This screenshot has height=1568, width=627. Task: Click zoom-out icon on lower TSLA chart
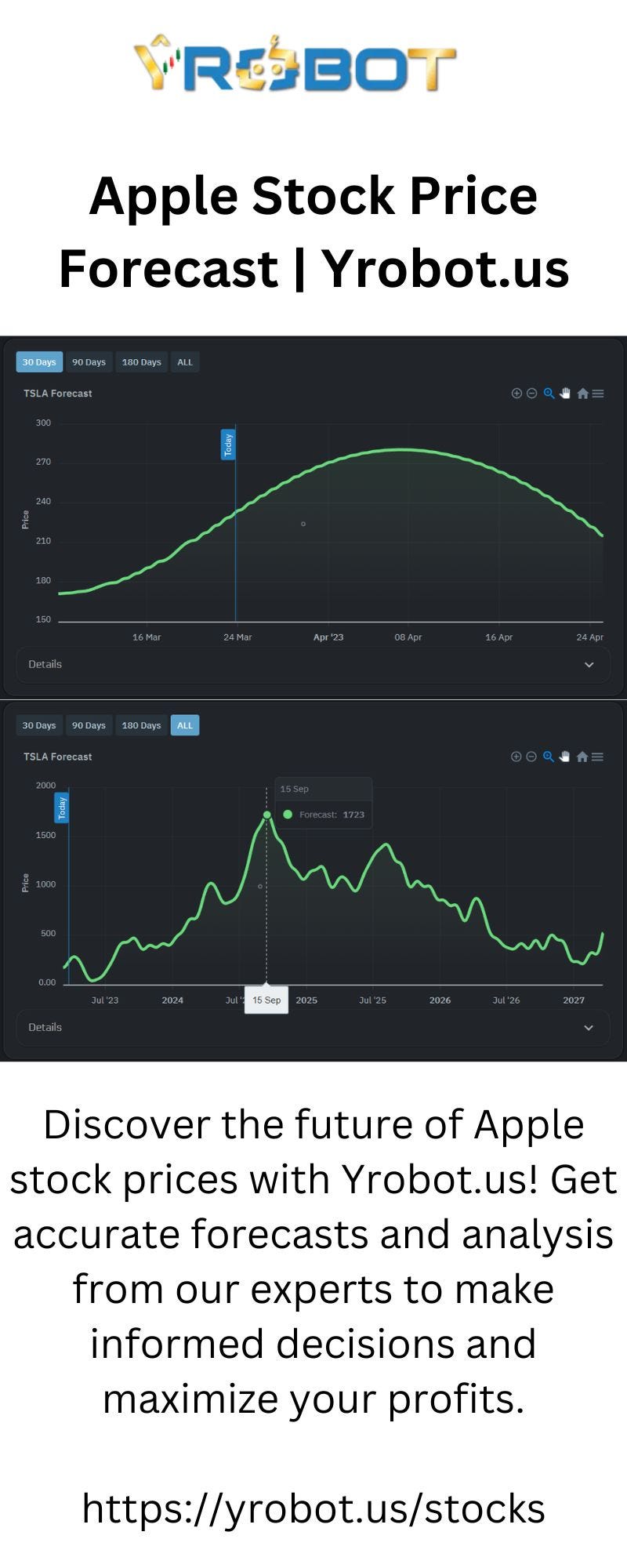click(531, 757)
